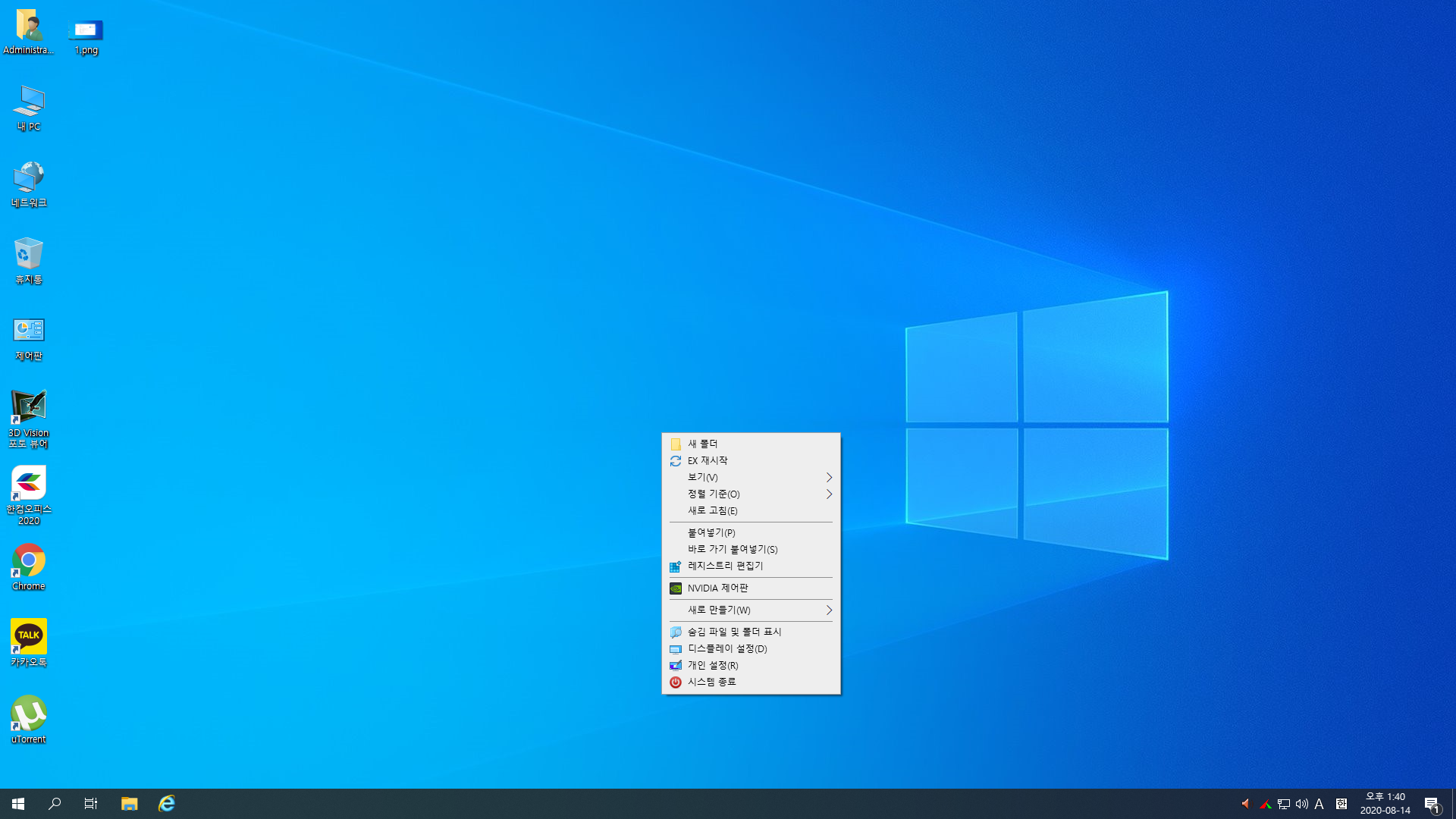Open the Administrator folder desktop icon
1456x819 pixels.
(x=29, y=32)
